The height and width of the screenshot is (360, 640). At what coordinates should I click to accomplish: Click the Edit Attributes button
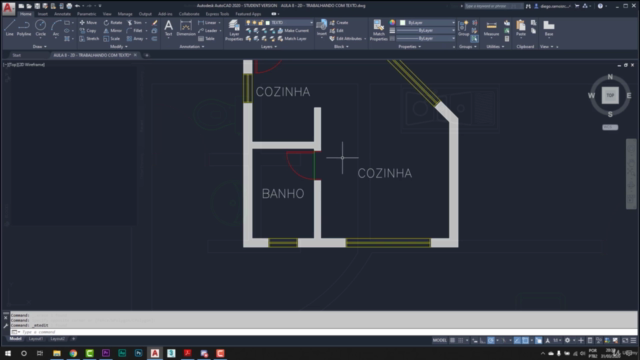coord(346,39)
